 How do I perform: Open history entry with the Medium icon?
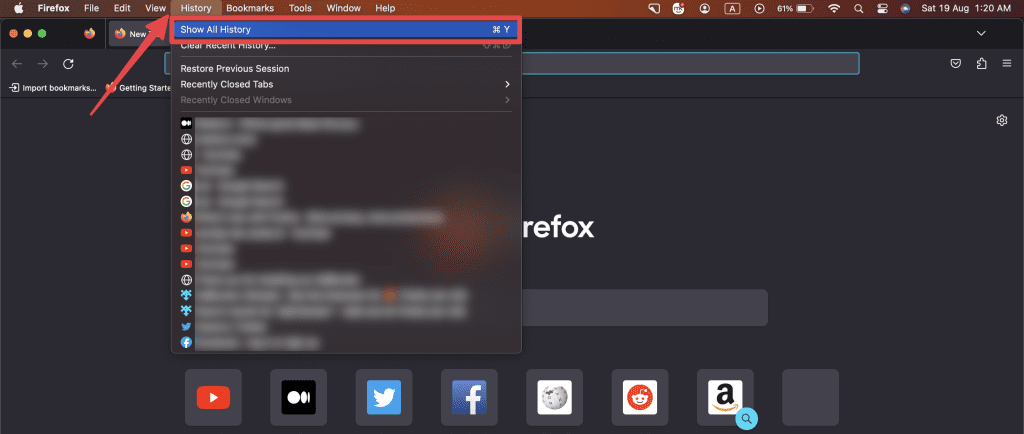tap(346, 123)
